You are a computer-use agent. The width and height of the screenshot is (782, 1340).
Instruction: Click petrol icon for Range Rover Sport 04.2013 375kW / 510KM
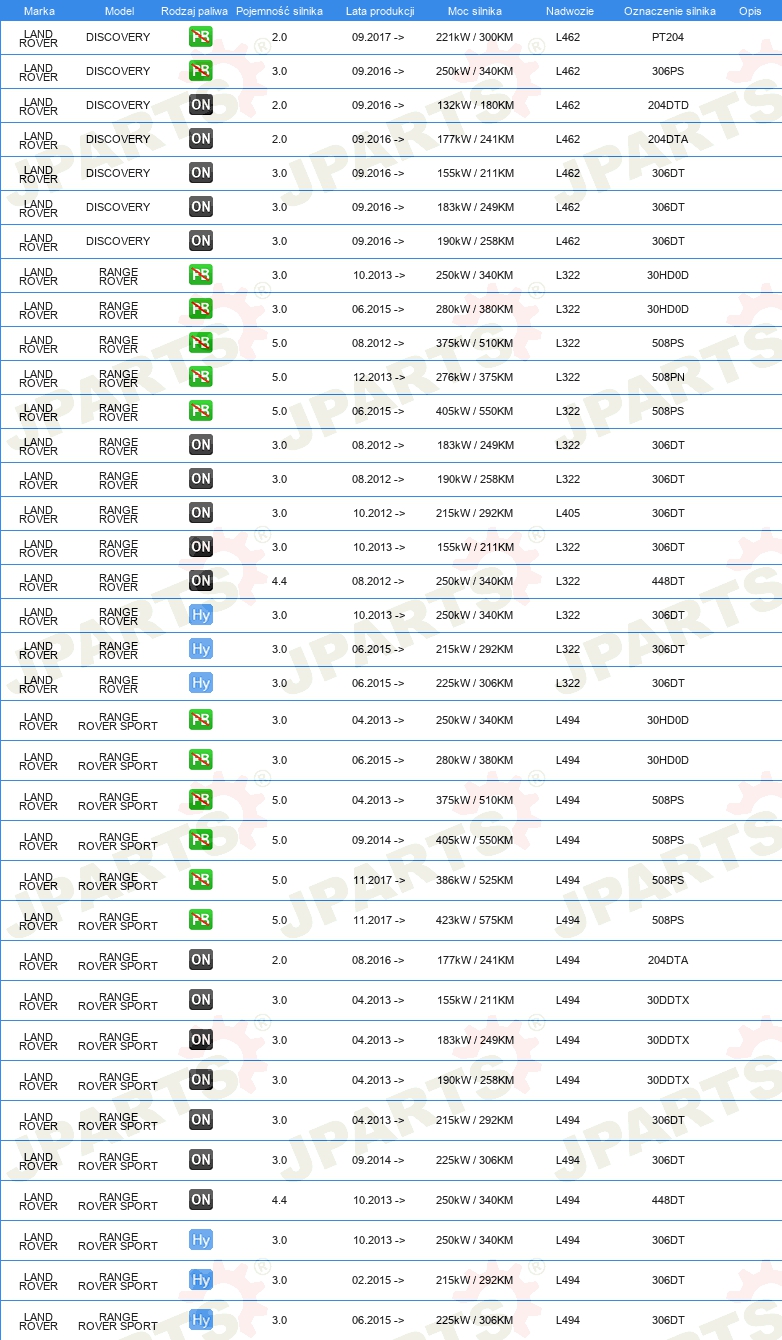[201, 800]
